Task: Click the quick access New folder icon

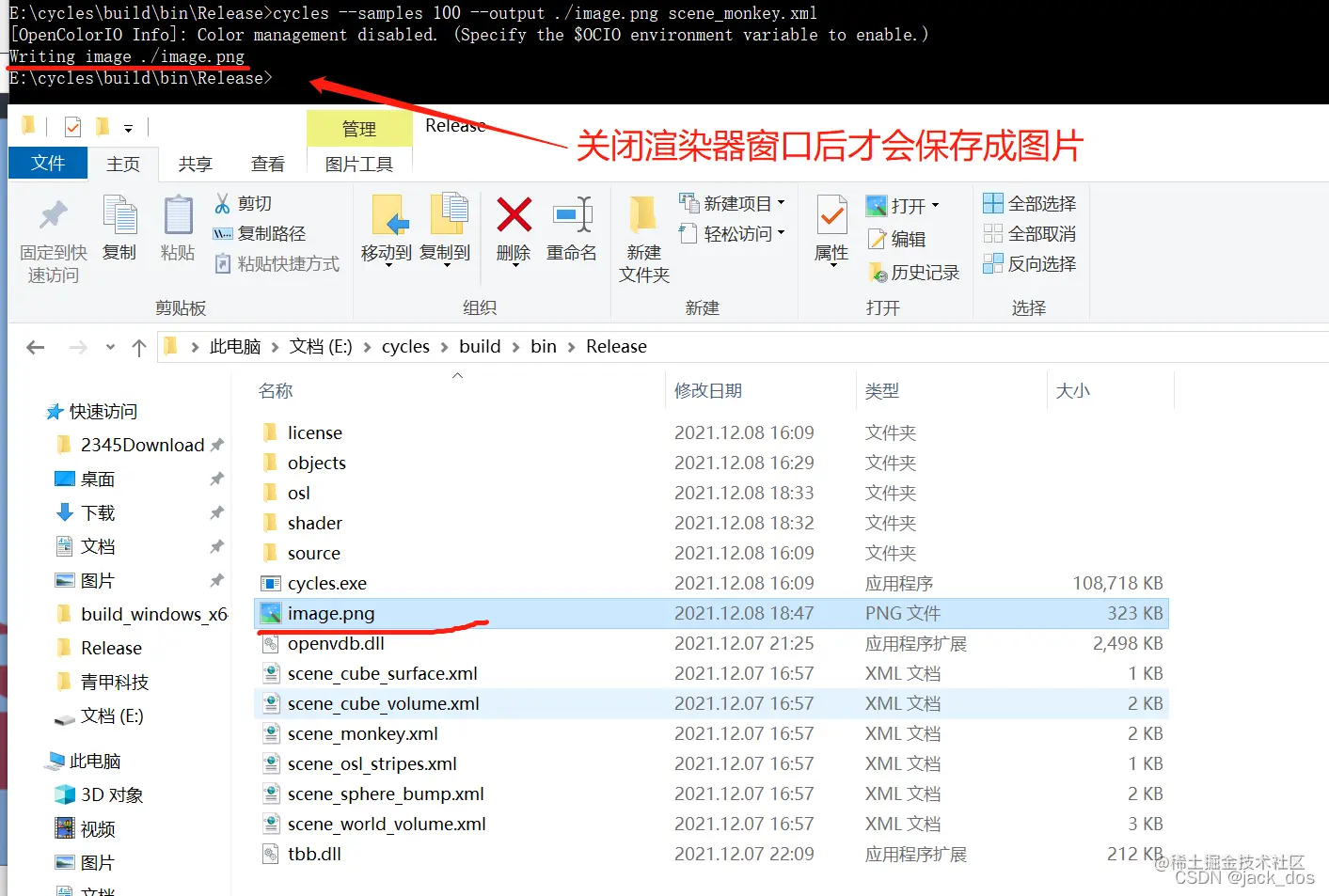Action: 103,126
